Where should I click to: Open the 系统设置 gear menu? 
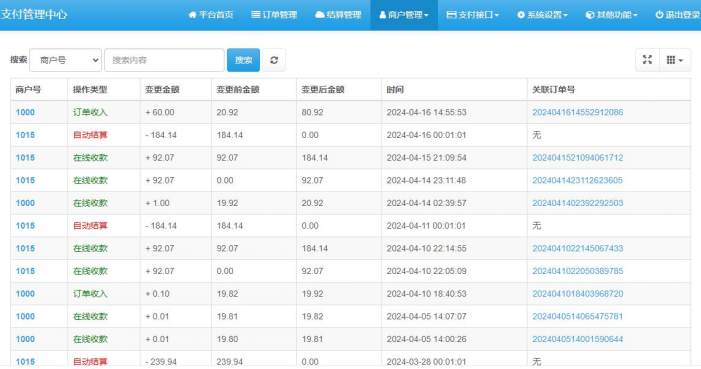click(x=542, y=15)
